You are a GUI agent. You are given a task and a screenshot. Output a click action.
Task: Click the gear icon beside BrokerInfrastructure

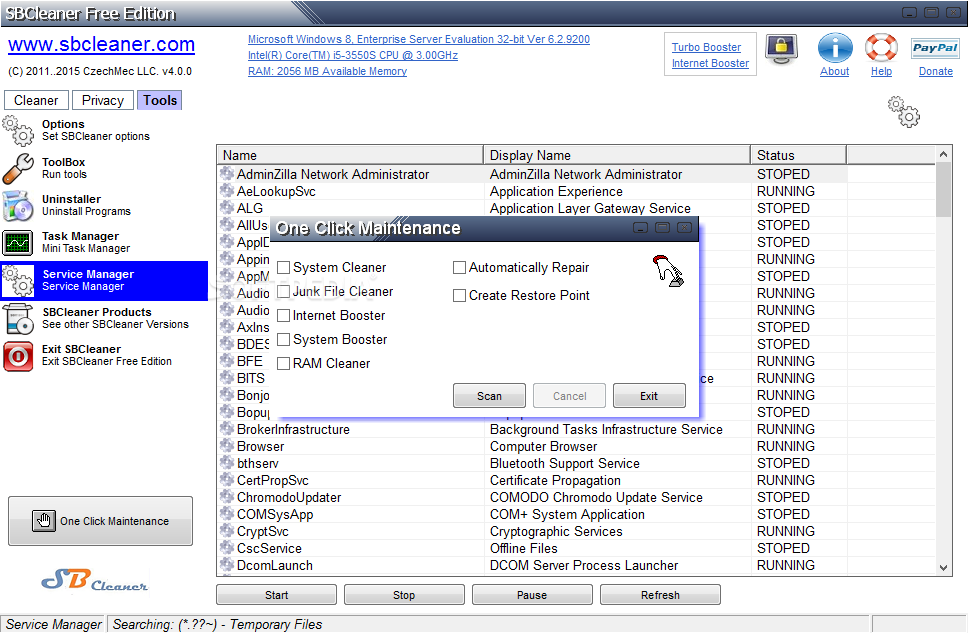pos(227,429)
